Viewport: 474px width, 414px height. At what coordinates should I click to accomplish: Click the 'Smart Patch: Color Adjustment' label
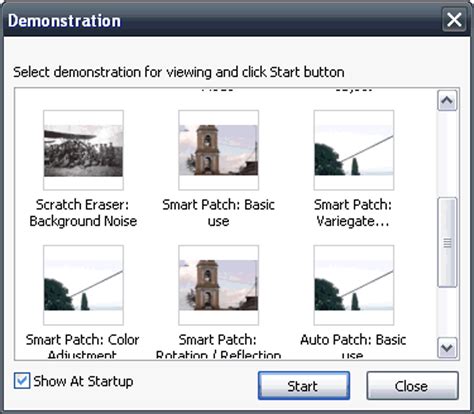[x=82, y=347]
